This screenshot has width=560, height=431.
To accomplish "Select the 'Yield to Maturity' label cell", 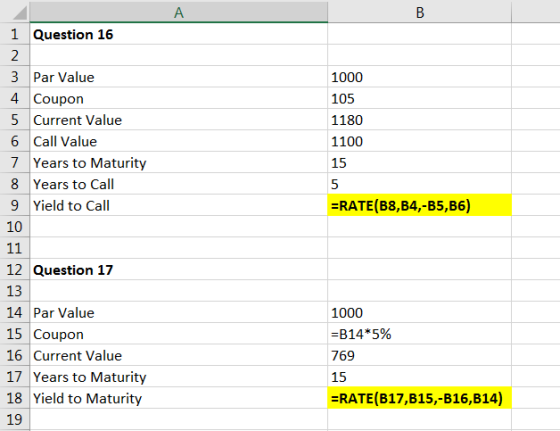I will coord(179,398).
